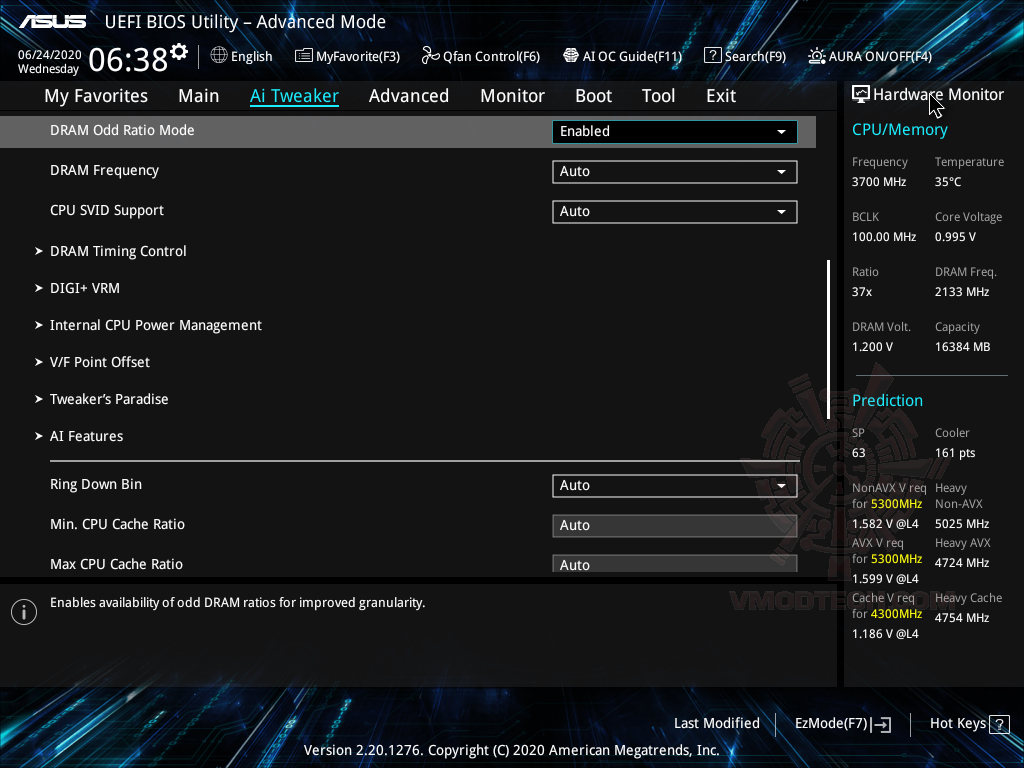Click the info icon beside the description text
Image resolution: width=1024 pixels, height=768 pixels.
[x=23, y=611]
